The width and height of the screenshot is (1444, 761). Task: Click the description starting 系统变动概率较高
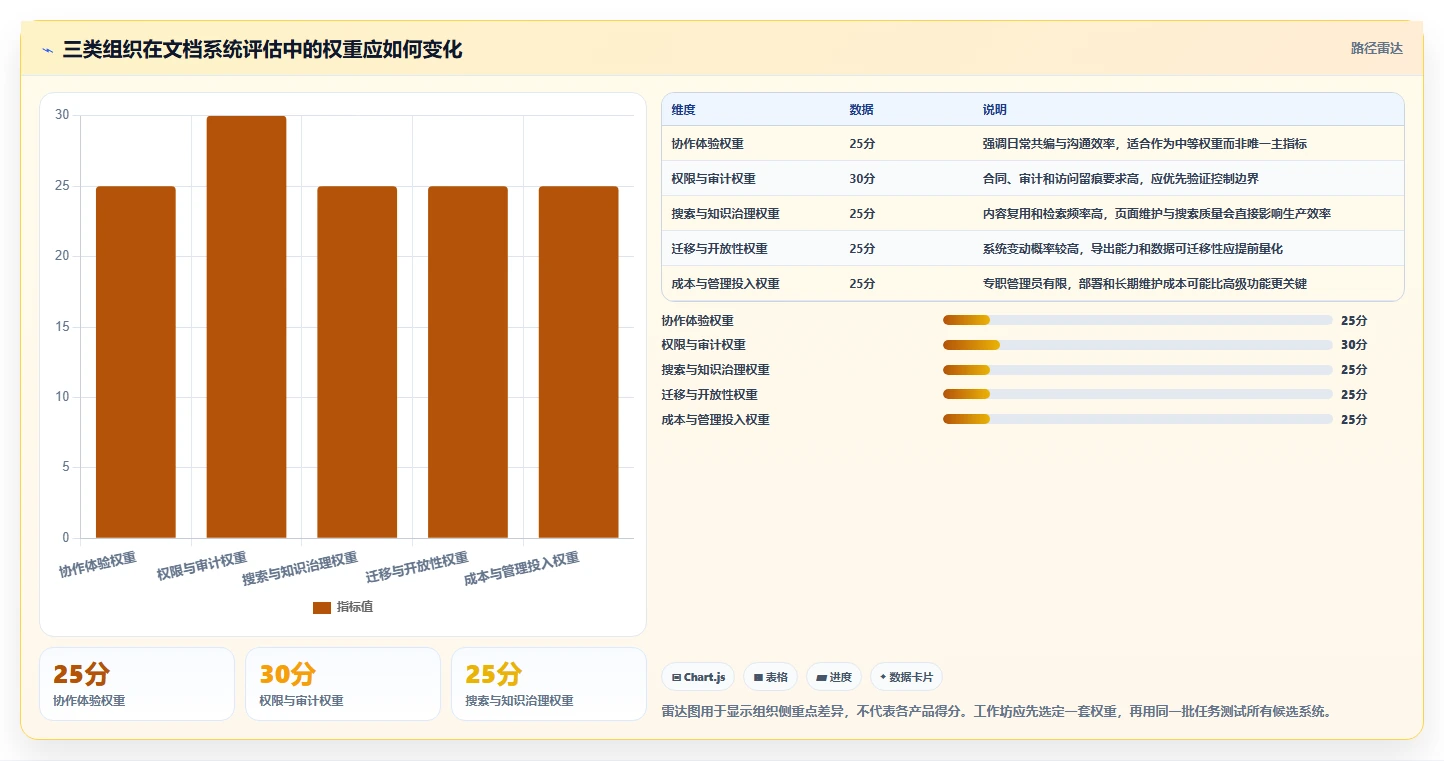(1133, 249)
